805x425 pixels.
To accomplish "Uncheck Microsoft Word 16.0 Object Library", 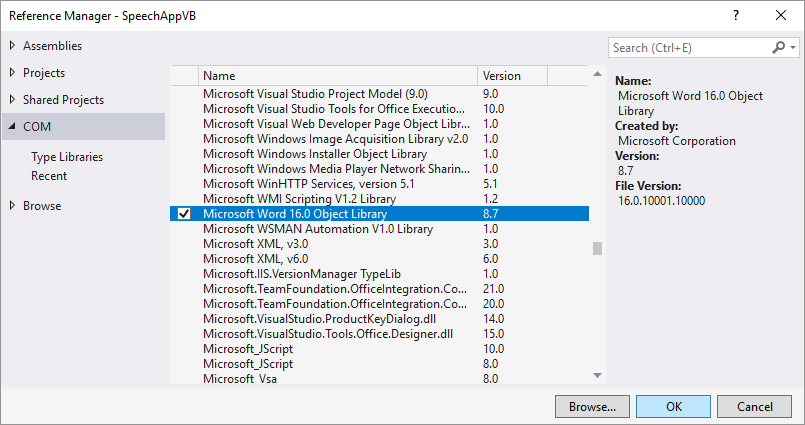I will [x=184, y=214].
